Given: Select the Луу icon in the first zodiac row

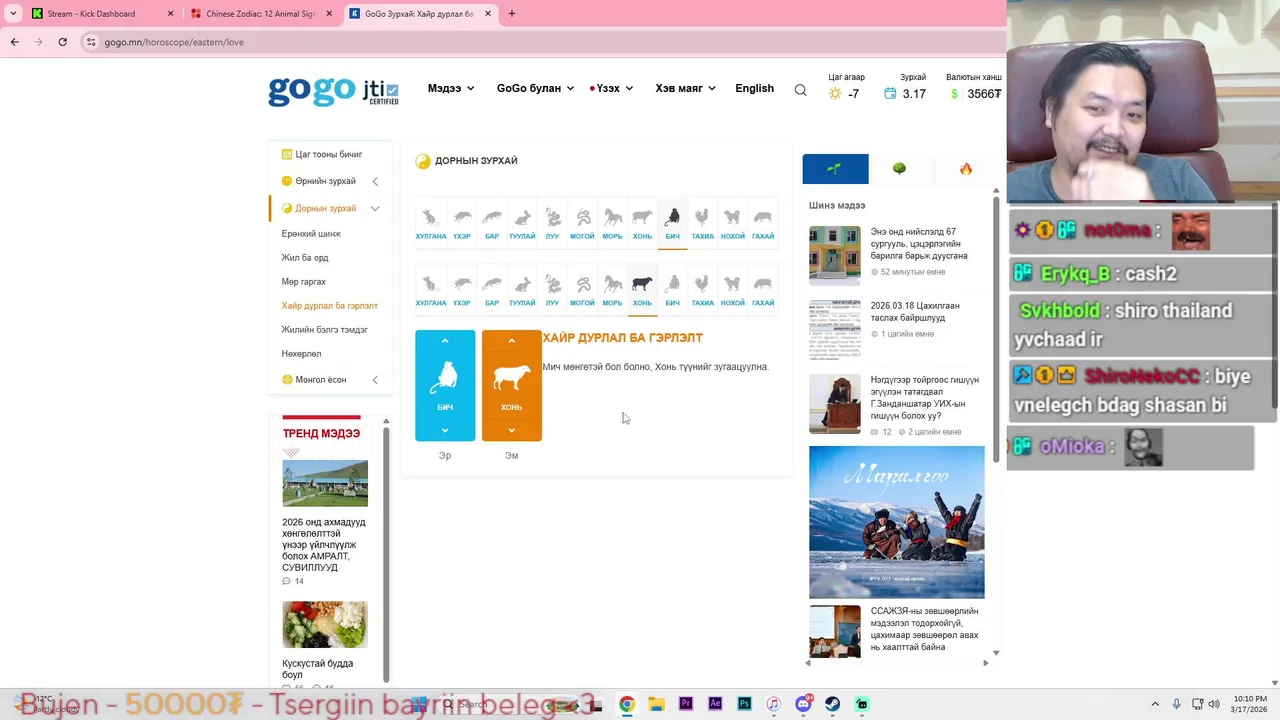Looking at the screenshot, I should (x=552, y=218).
